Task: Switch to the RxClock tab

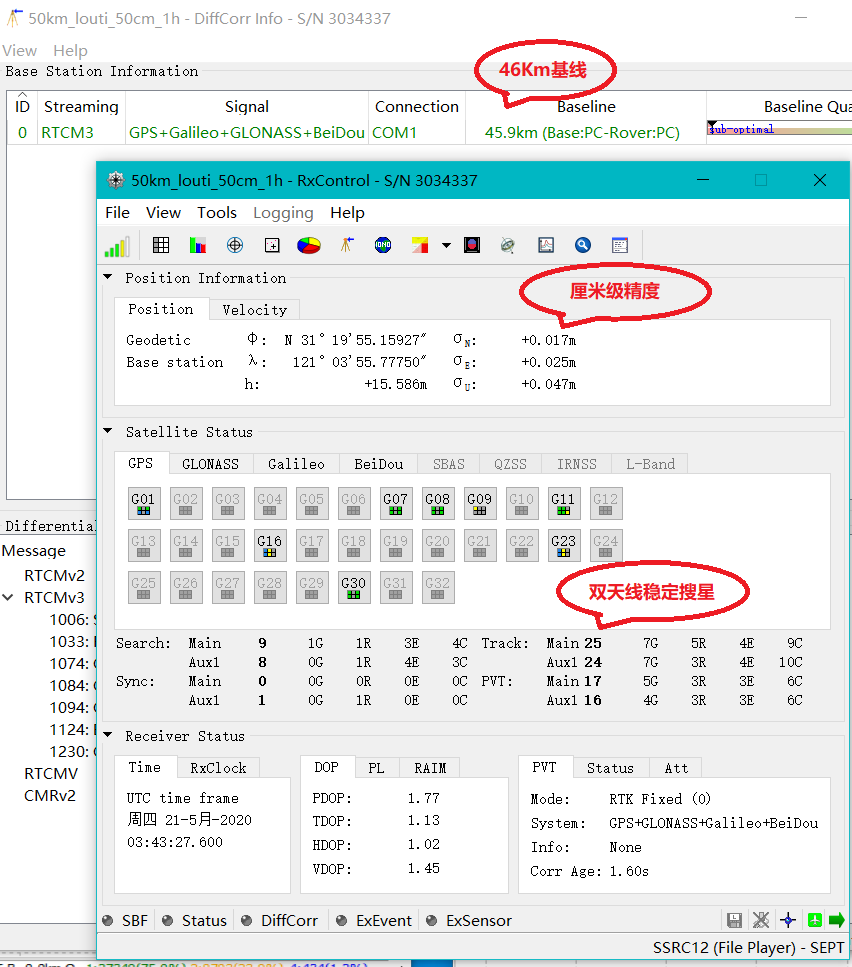Action: tap(218, 768)
